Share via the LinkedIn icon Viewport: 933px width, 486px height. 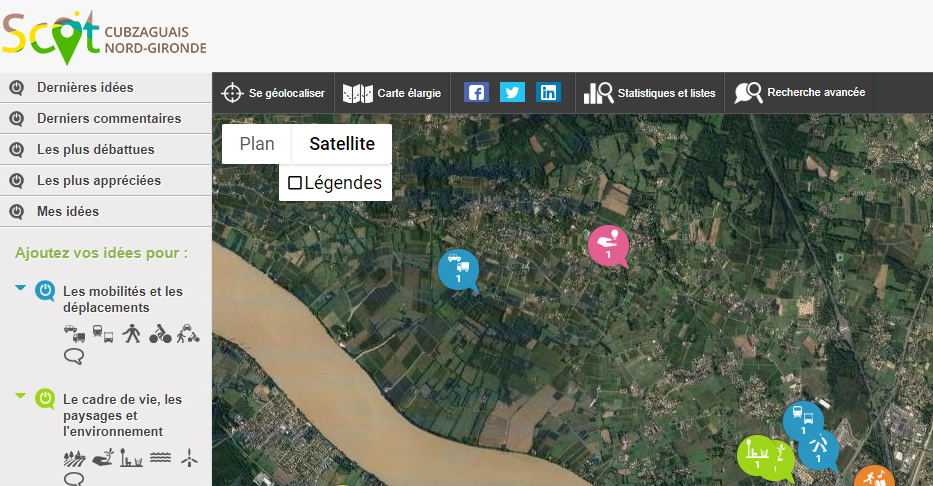[548, 92]
